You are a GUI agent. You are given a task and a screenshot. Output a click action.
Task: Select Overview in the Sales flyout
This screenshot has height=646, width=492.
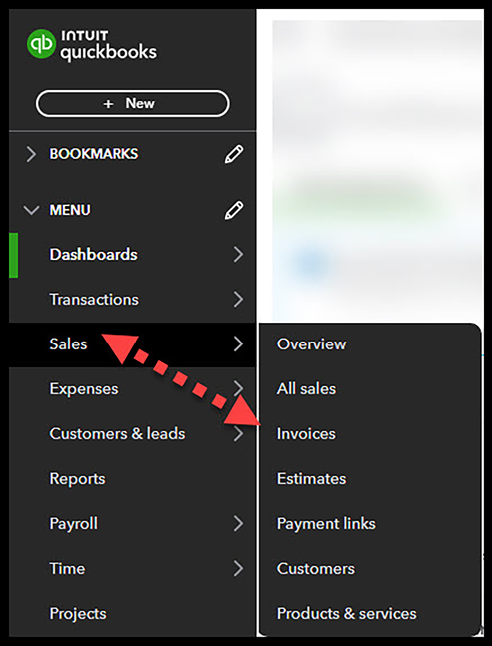click(x=312, y=344)
